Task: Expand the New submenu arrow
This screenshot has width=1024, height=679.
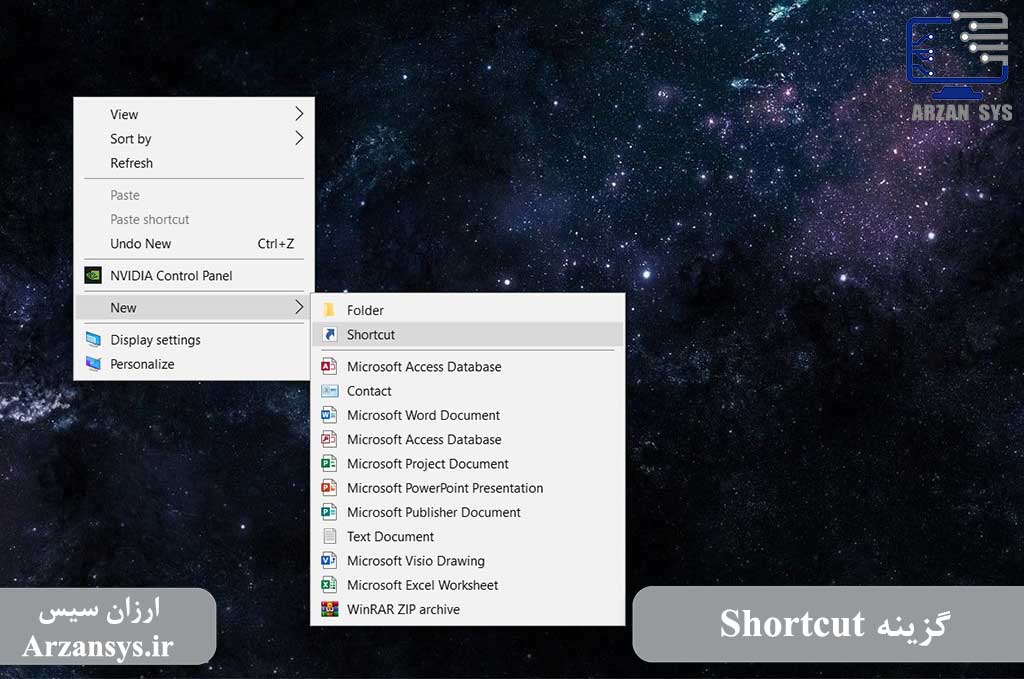Action: tap(299, 307)
